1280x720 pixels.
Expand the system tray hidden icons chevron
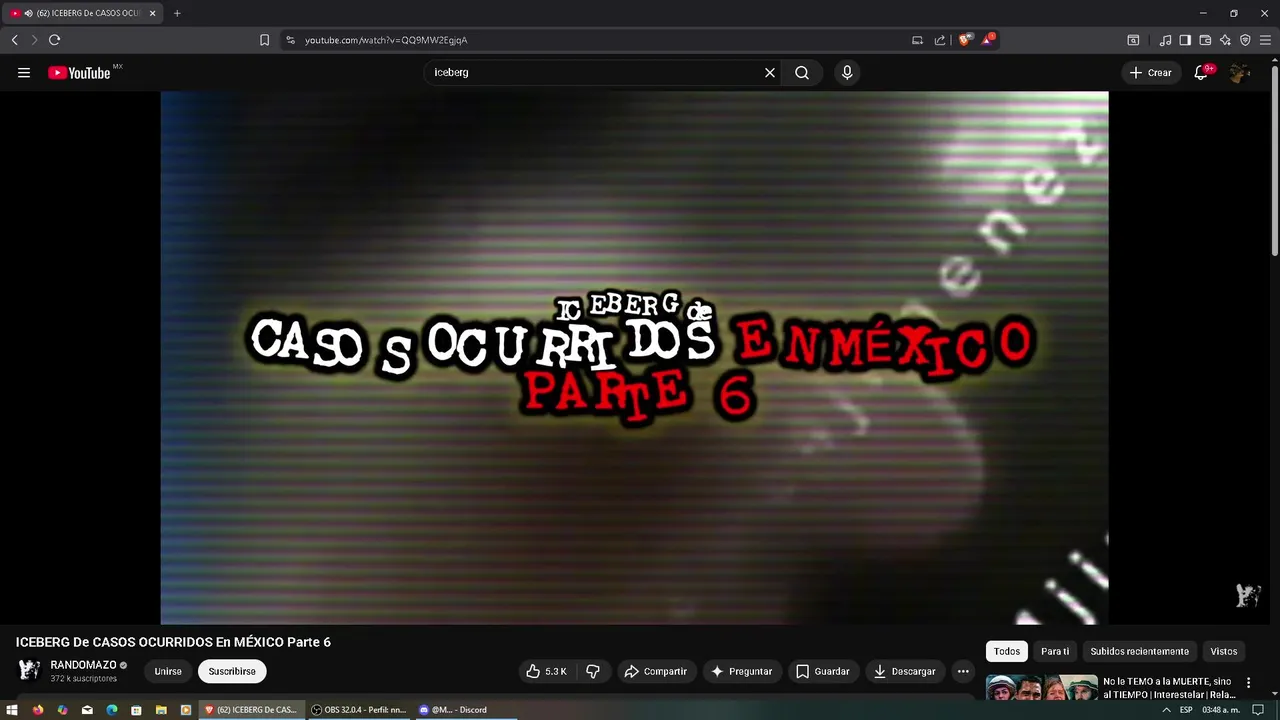pos(1166,710)
